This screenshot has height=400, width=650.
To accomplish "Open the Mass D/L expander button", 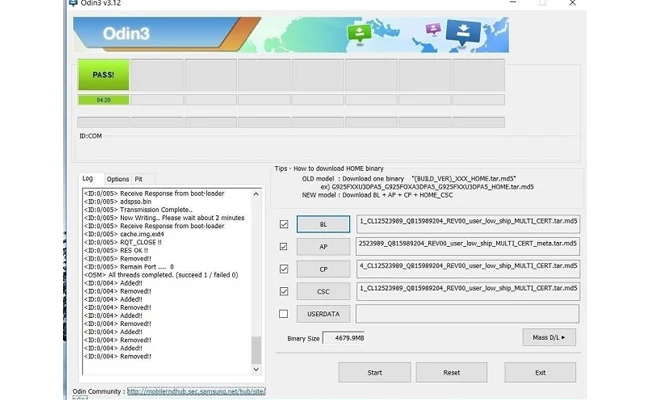I will coord(548,338).
